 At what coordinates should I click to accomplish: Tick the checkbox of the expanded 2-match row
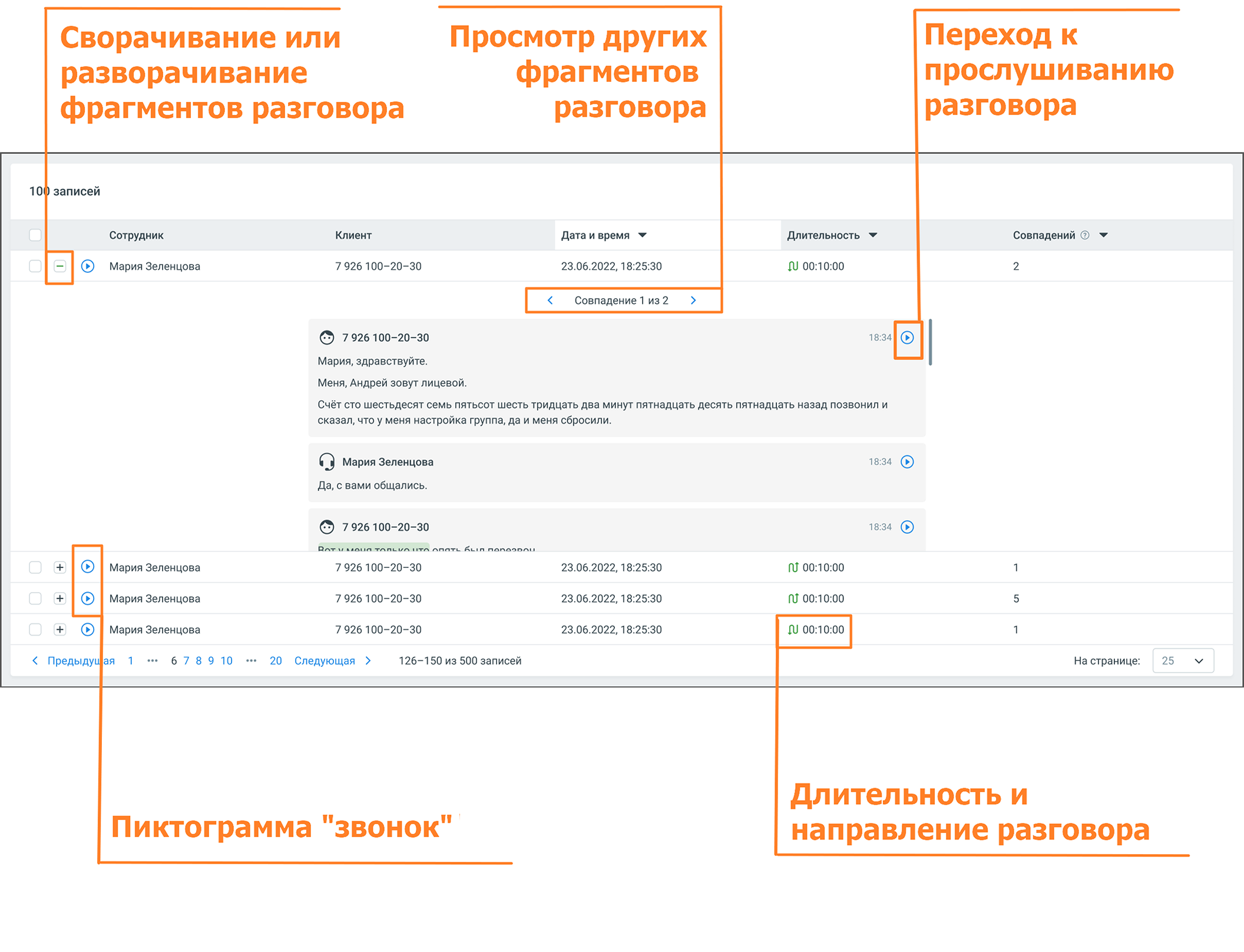[35, 266]
